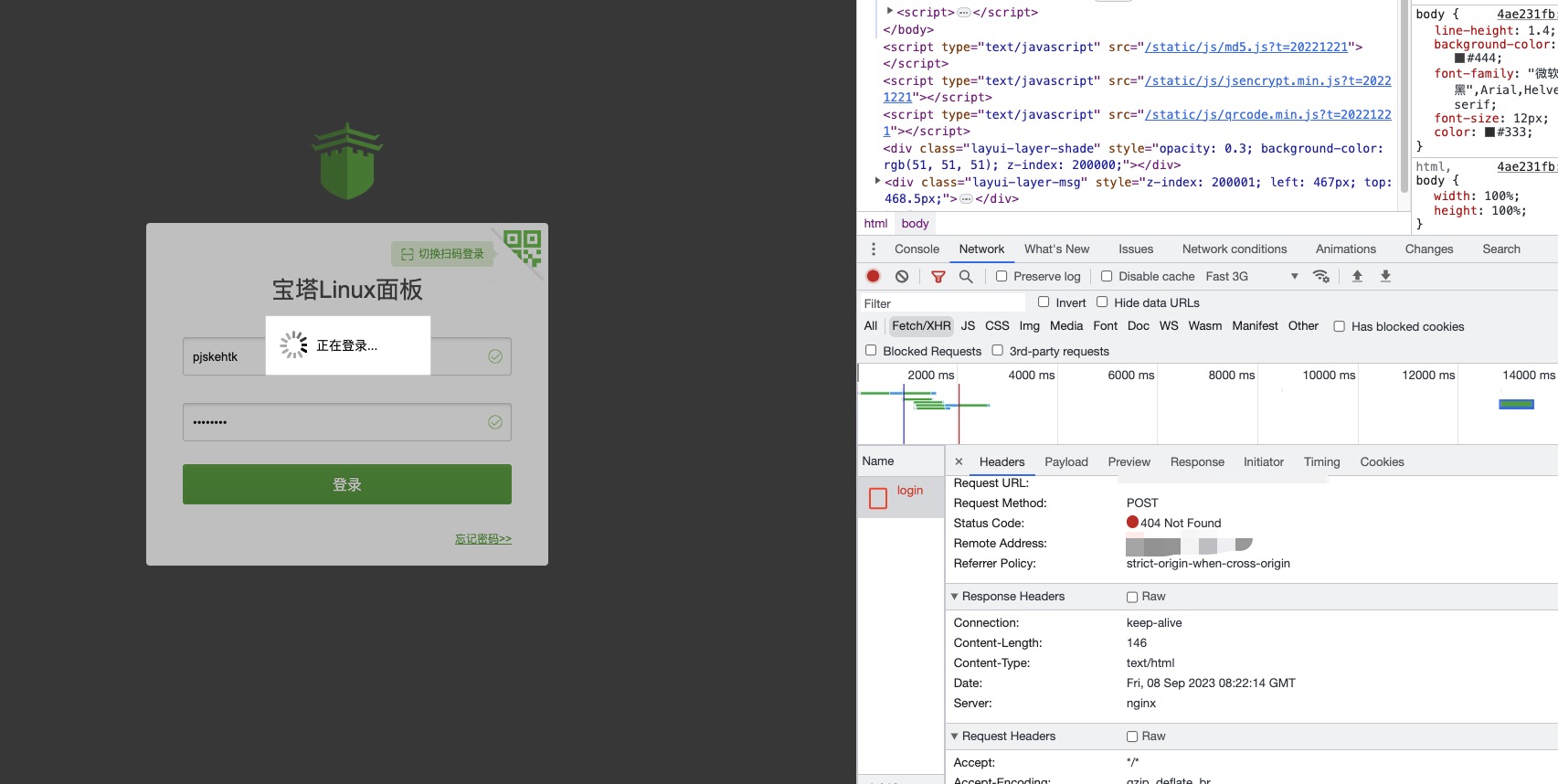This screenshot has width=1558, height=784.
Task: Filter requests by JS type
Action: point(968,325)
